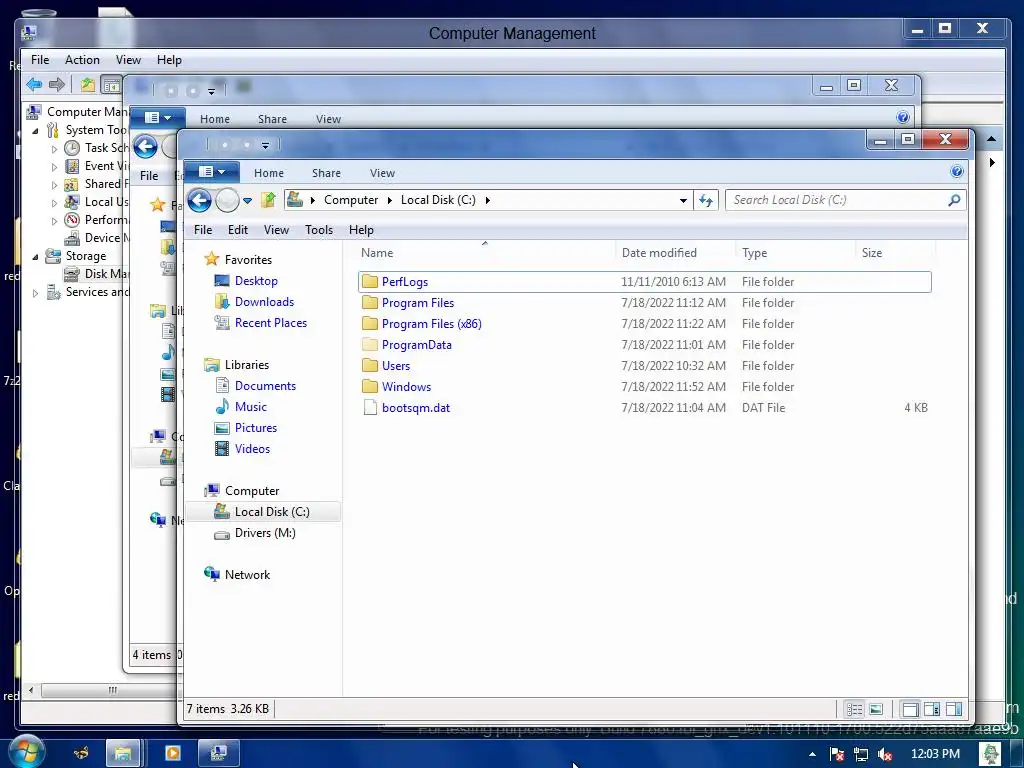Click the Back arrow in Computer Management toolbar
The image size is (1024, 768).
[x=34, y=84]
